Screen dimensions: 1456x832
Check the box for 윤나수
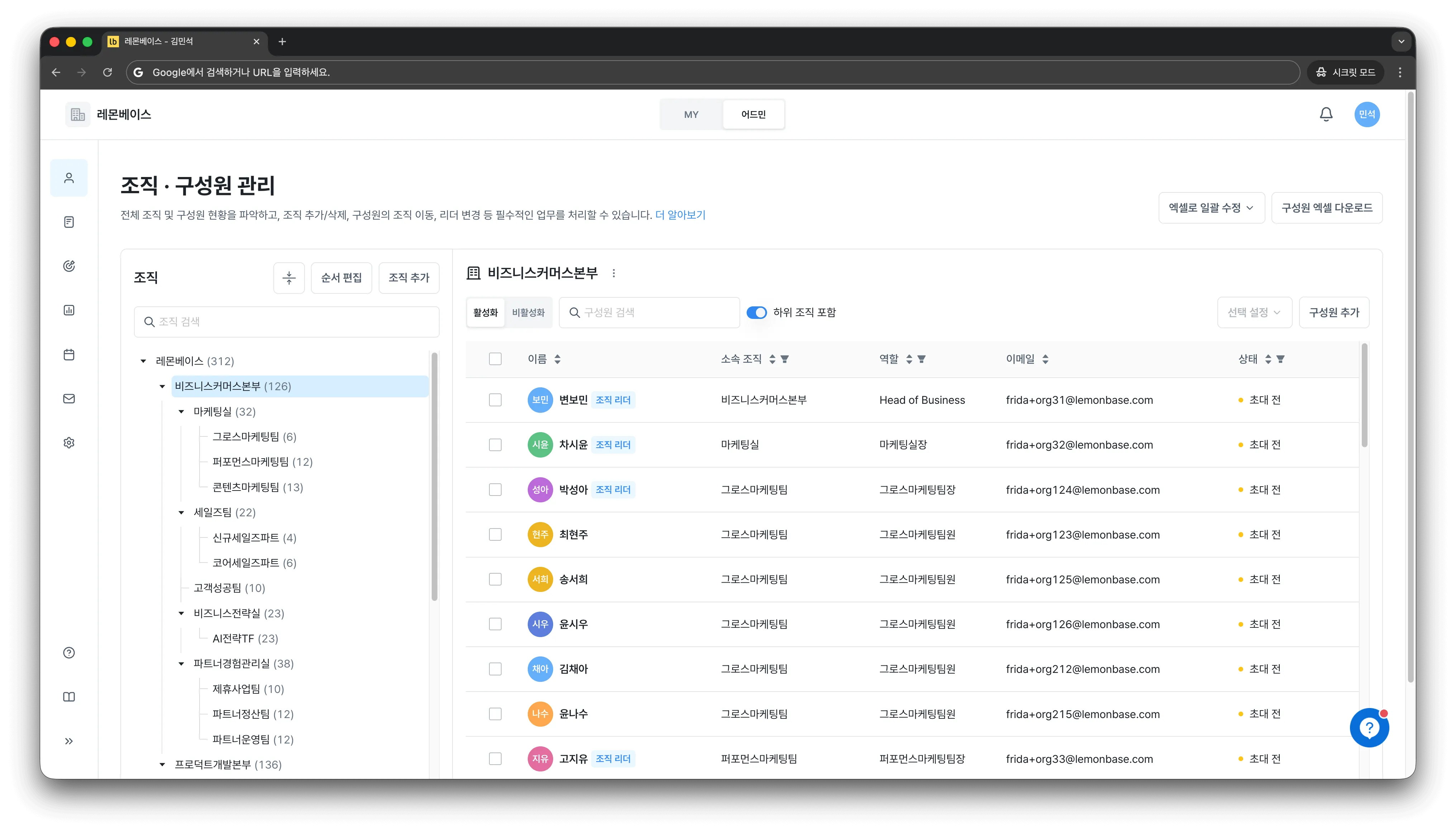click(x=495, y=714)
